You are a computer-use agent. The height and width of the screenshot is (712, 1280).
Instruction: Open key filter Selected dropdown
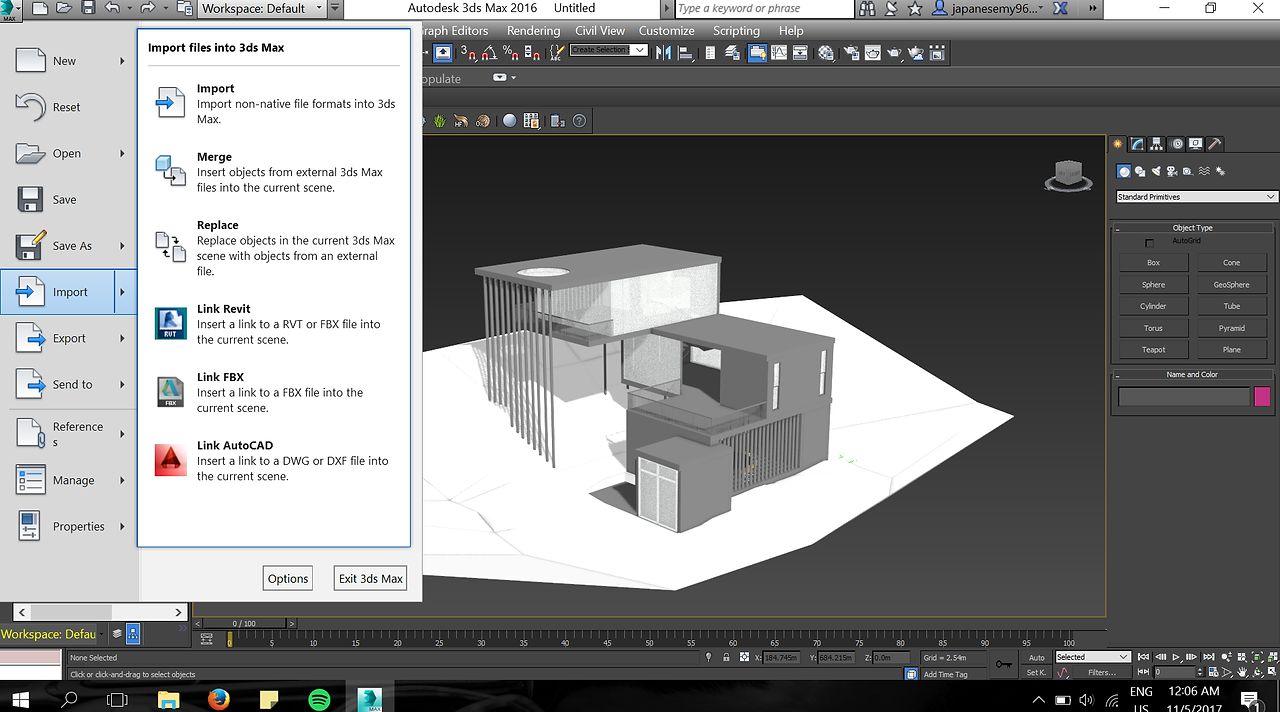(1093, 657)
